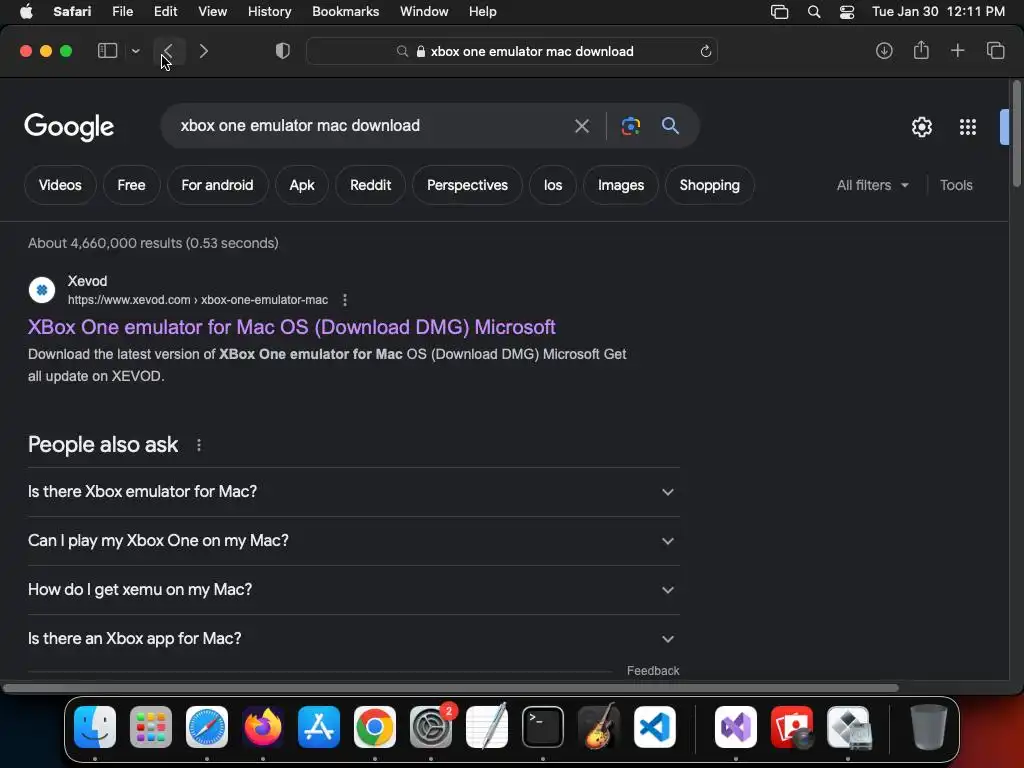Open the privacy report shield icon
The height and width of the screenshot is (768, 1024).
coord(283,51)
